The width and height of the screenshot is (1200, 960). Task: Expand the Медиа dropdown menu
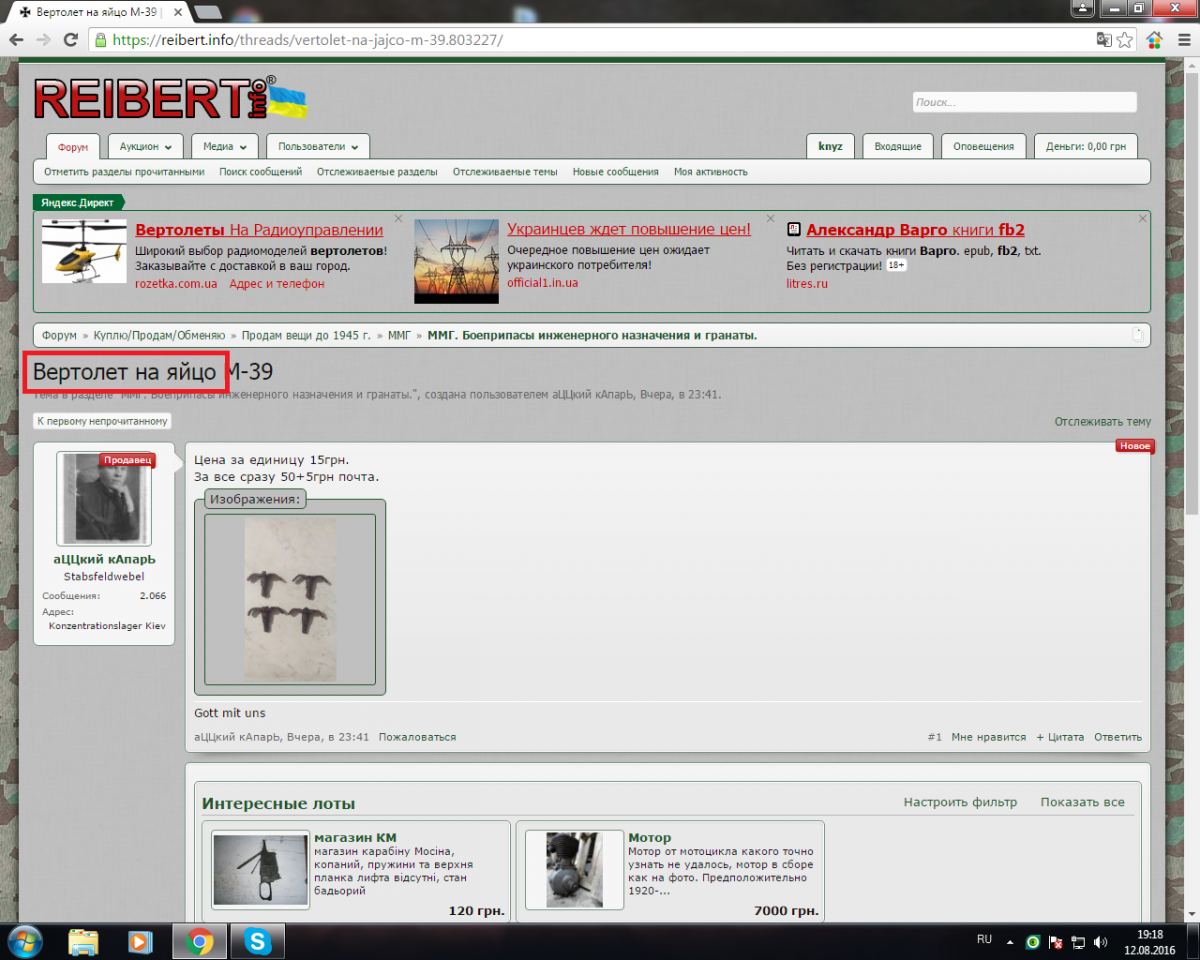coord(225,146)
